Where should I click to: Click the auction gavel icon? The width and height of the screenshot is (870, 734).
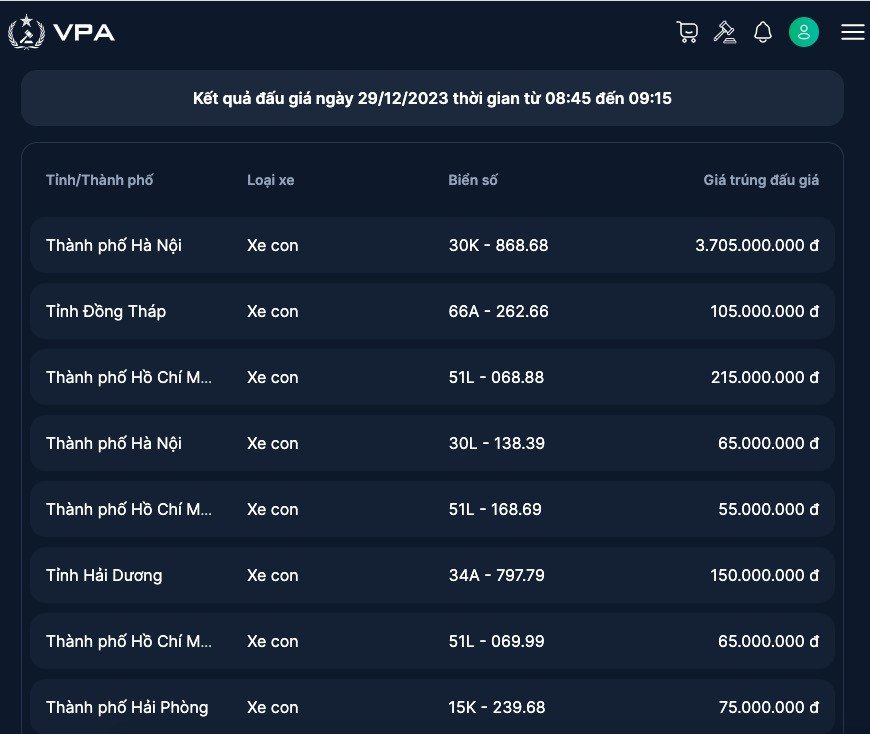click(x=725, y=32)
